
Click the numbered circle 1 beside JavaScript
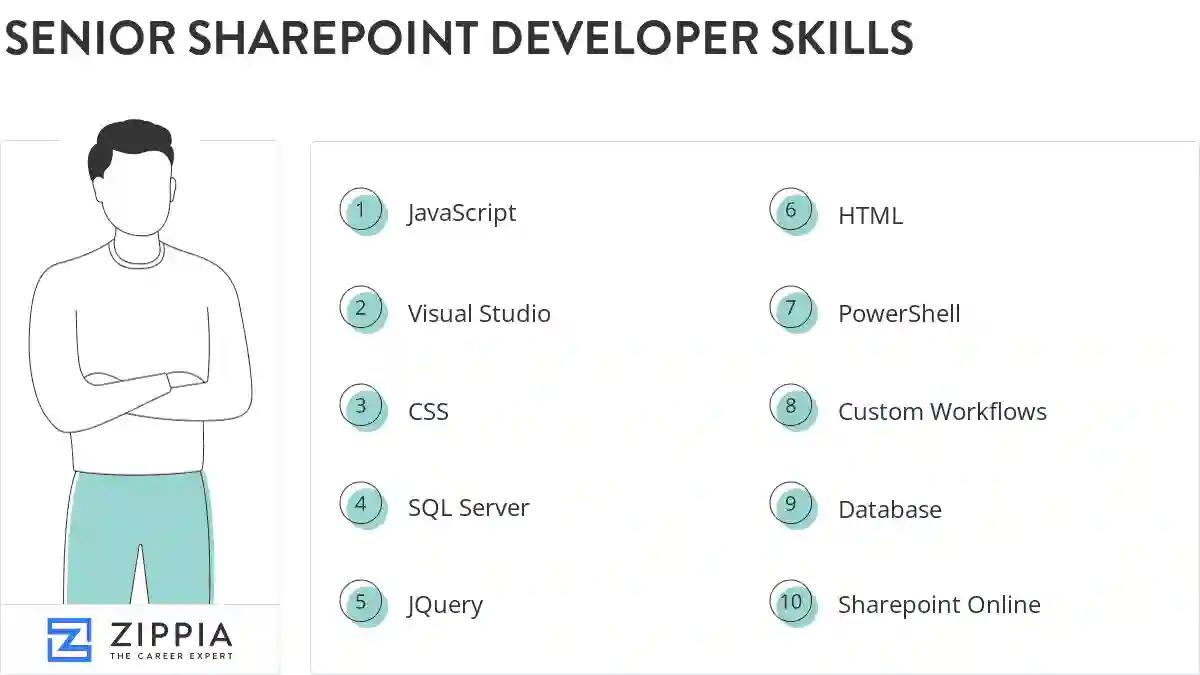pyautogui.click(x=362, y=210)
